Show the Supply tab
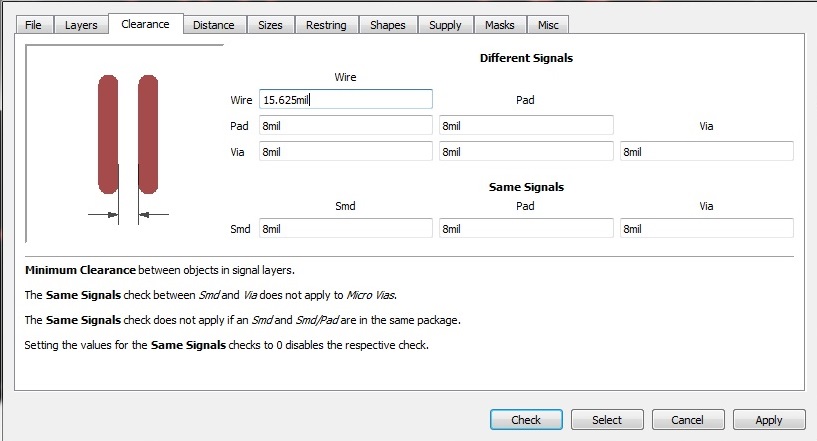 pyautogui.click(x=445, y=25)
